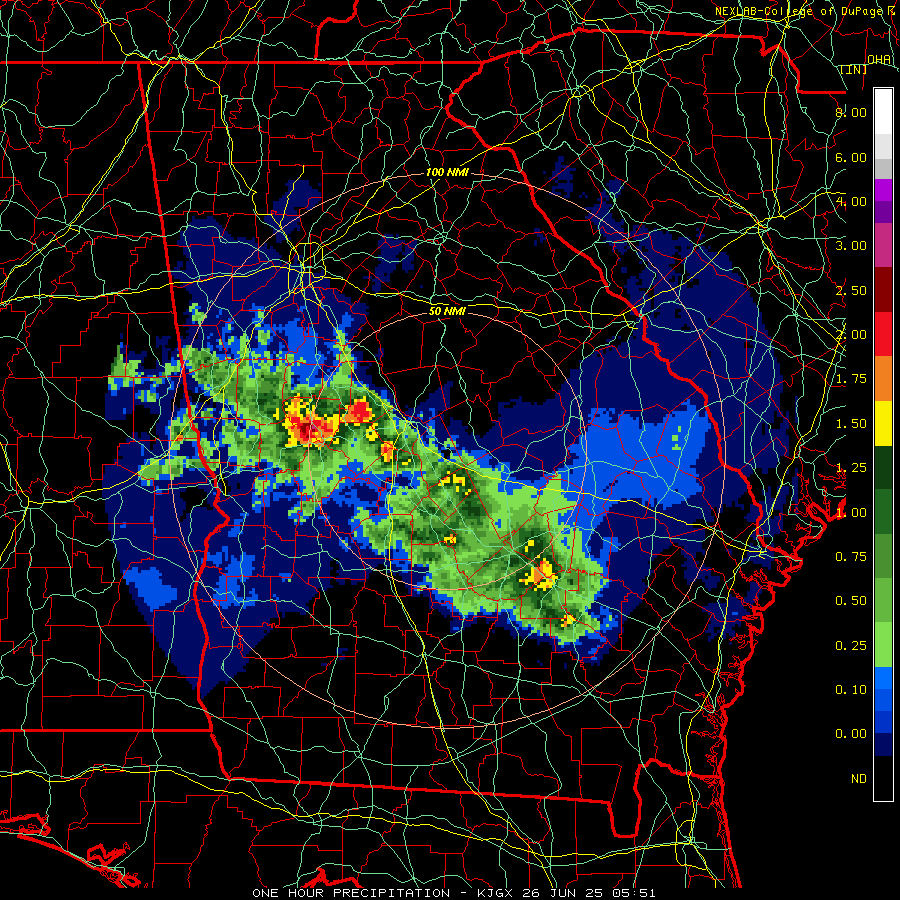Click the 3.00 legend value
Screen dimensions: 900x900
pos(851,246)
